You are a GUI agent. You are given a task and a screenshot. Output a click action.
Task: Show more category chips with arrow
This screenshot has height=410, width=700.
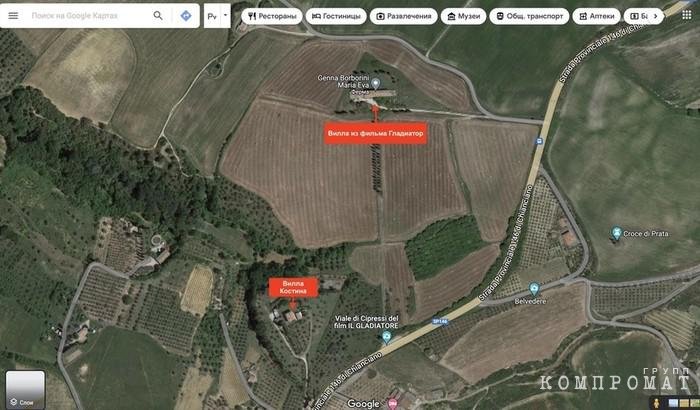click(655, 16)
